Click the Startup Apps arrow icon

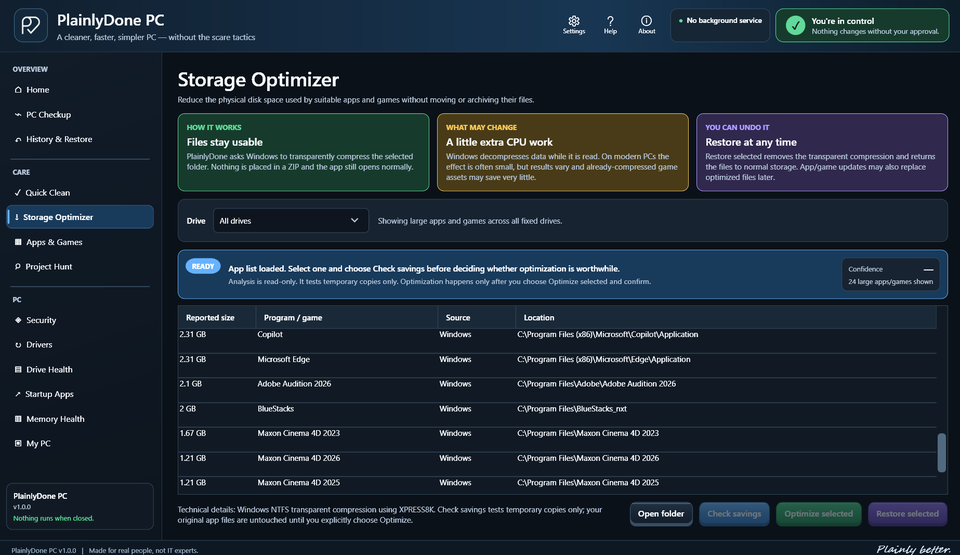click(x=18, y=394)
